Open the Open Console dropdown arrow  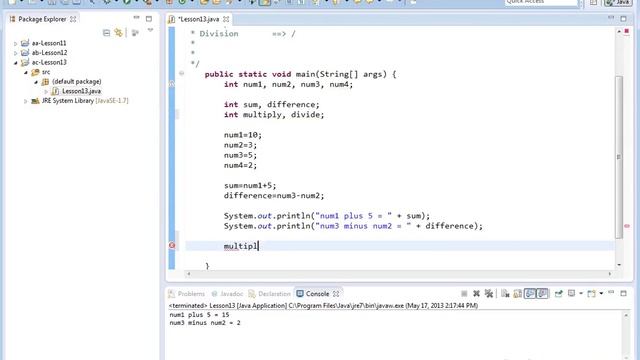(601, 293)
